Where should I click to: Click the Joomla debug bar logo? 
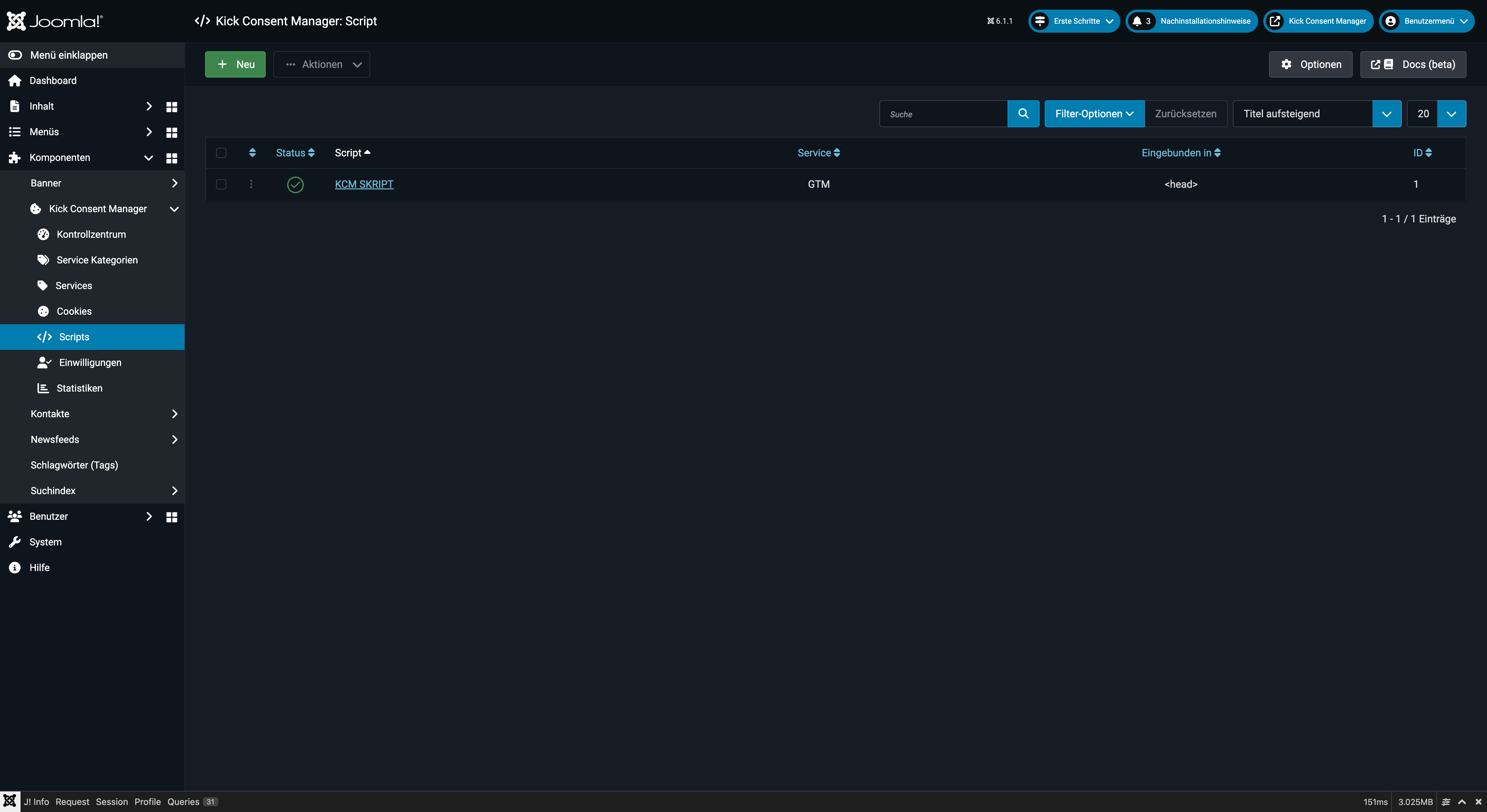[x=10, y=802]
